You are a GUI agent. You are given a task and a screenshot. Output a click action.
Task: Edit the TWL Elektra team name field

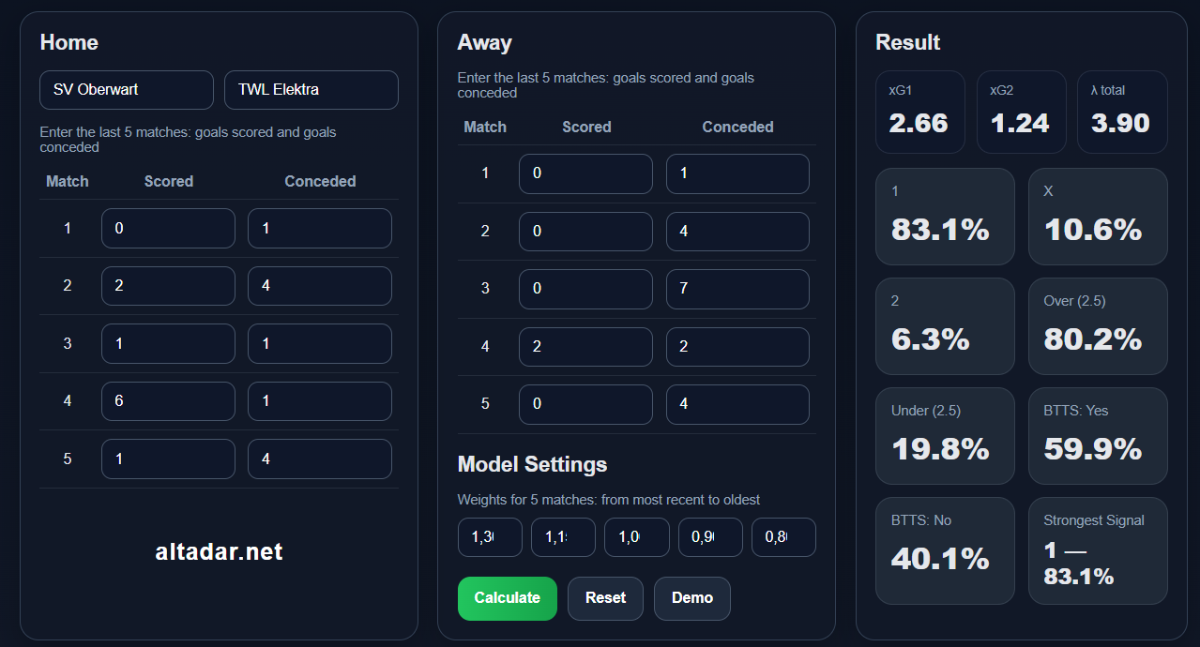[311, 90]
